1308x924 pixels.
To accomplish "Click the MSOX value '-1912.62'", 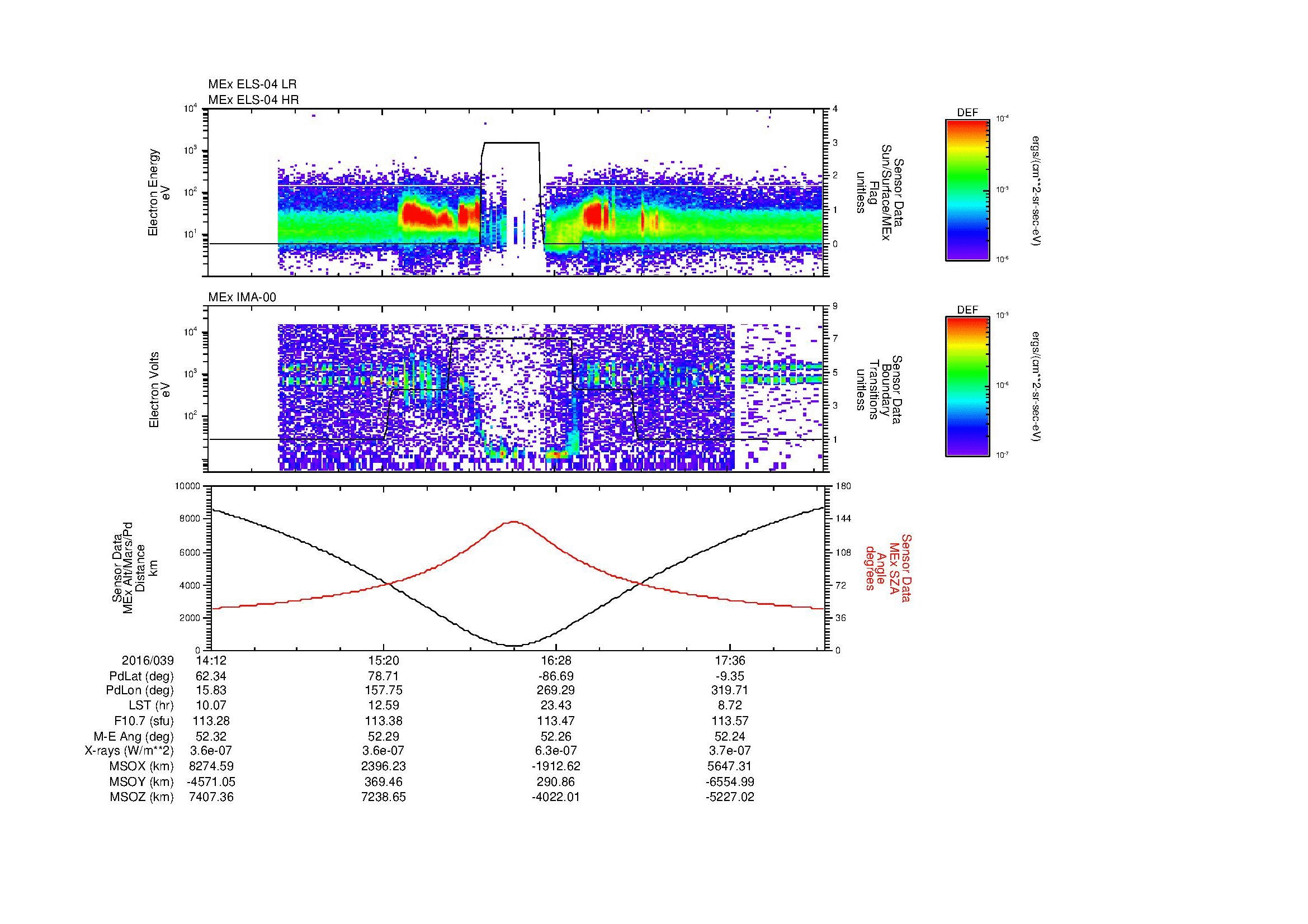I will tap(556, 766).
